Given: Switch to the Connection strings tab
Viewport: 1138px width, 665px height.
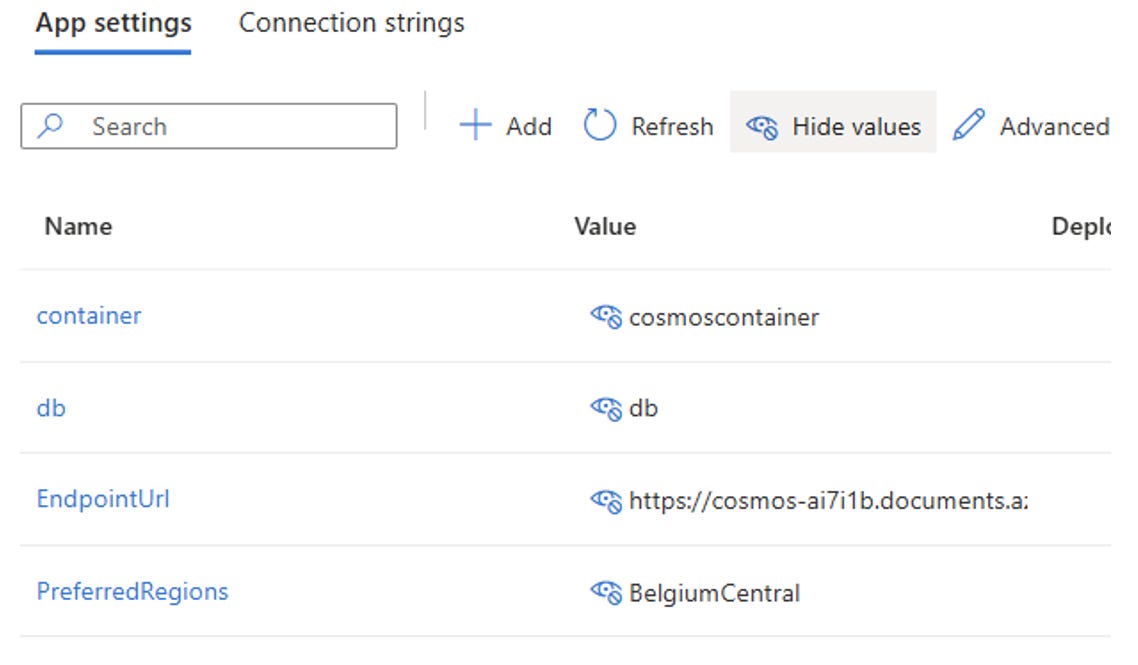Looking at the screenshot, I should [x=351, y=23].
